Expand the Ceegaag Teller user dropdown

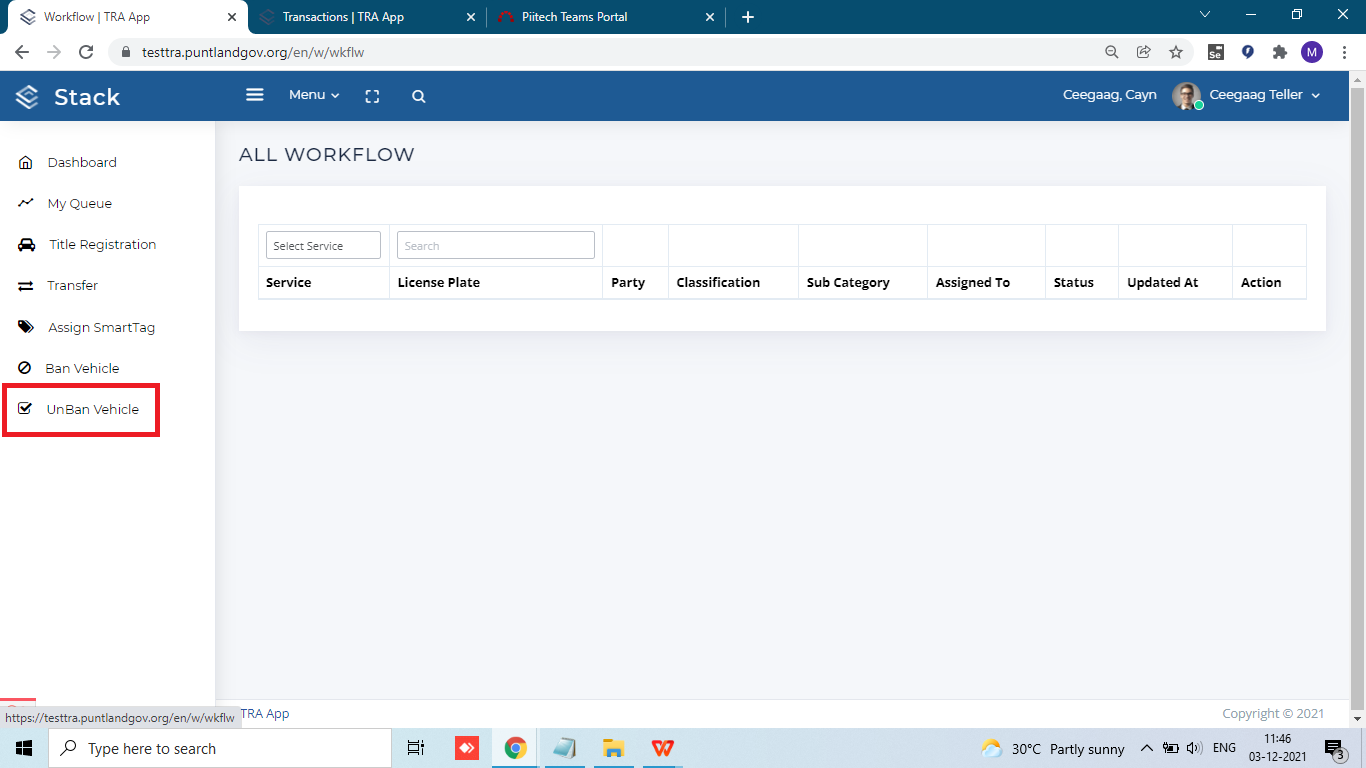point(1265,95)
